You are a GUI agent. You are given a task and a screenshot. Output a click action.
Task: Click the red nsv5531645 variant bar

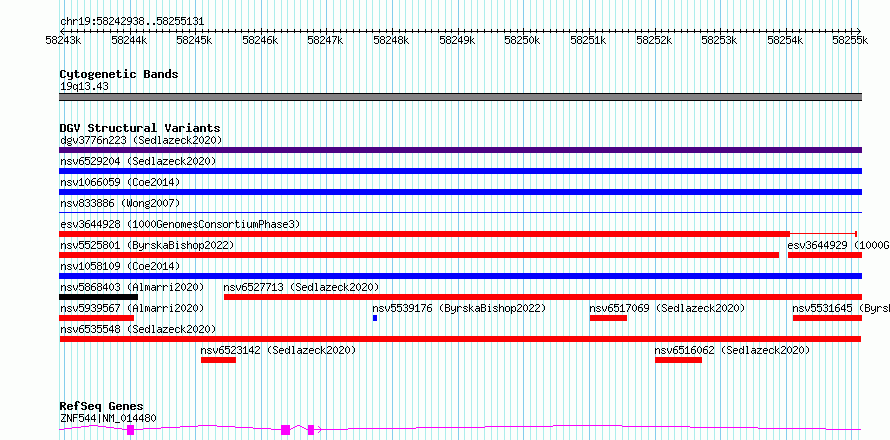pyautogui.click(x=828, y=318)
